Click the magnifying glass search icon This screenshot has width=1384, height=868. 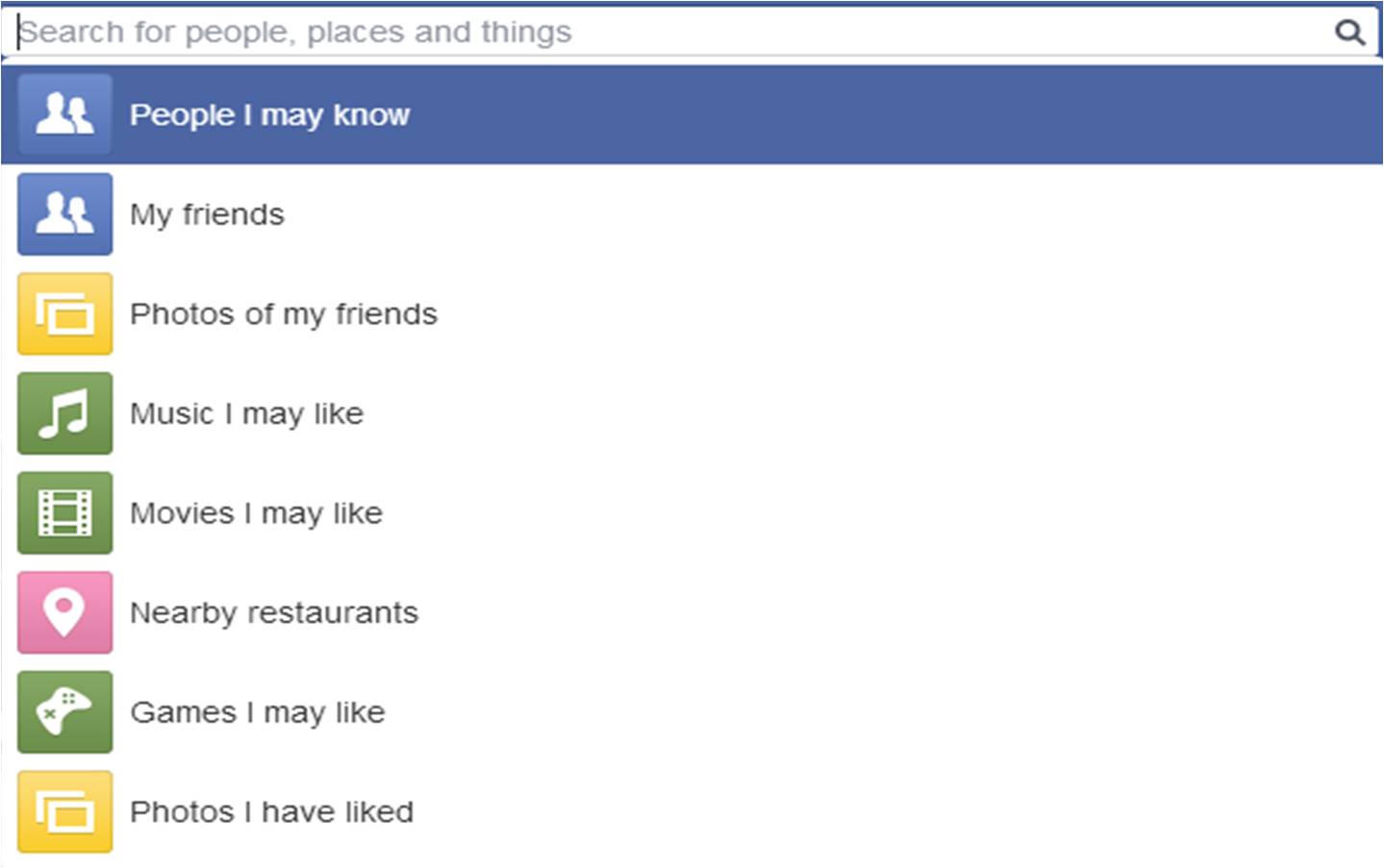[1350, 33]
